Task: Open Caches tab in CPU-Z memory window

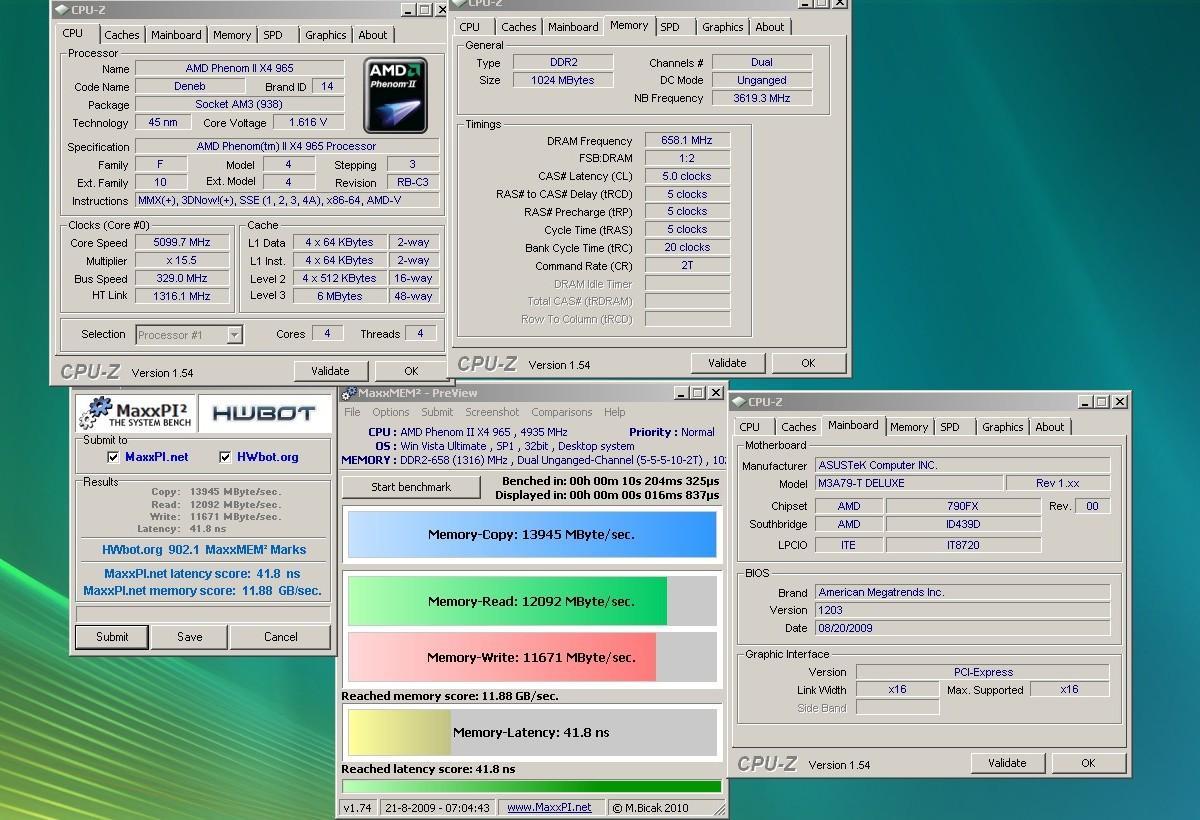Action: pyautogui.click(x=519, y=27)
